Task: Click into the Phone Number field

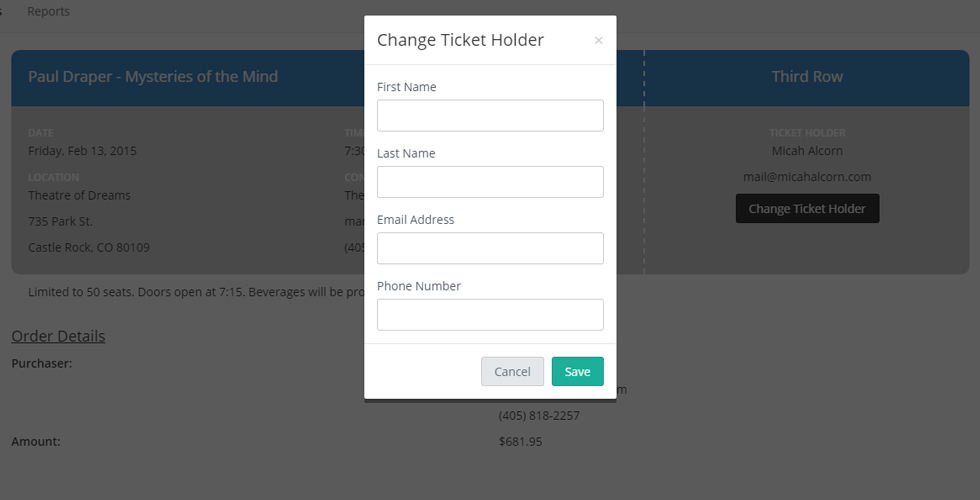Action: (x=490, y=314)
